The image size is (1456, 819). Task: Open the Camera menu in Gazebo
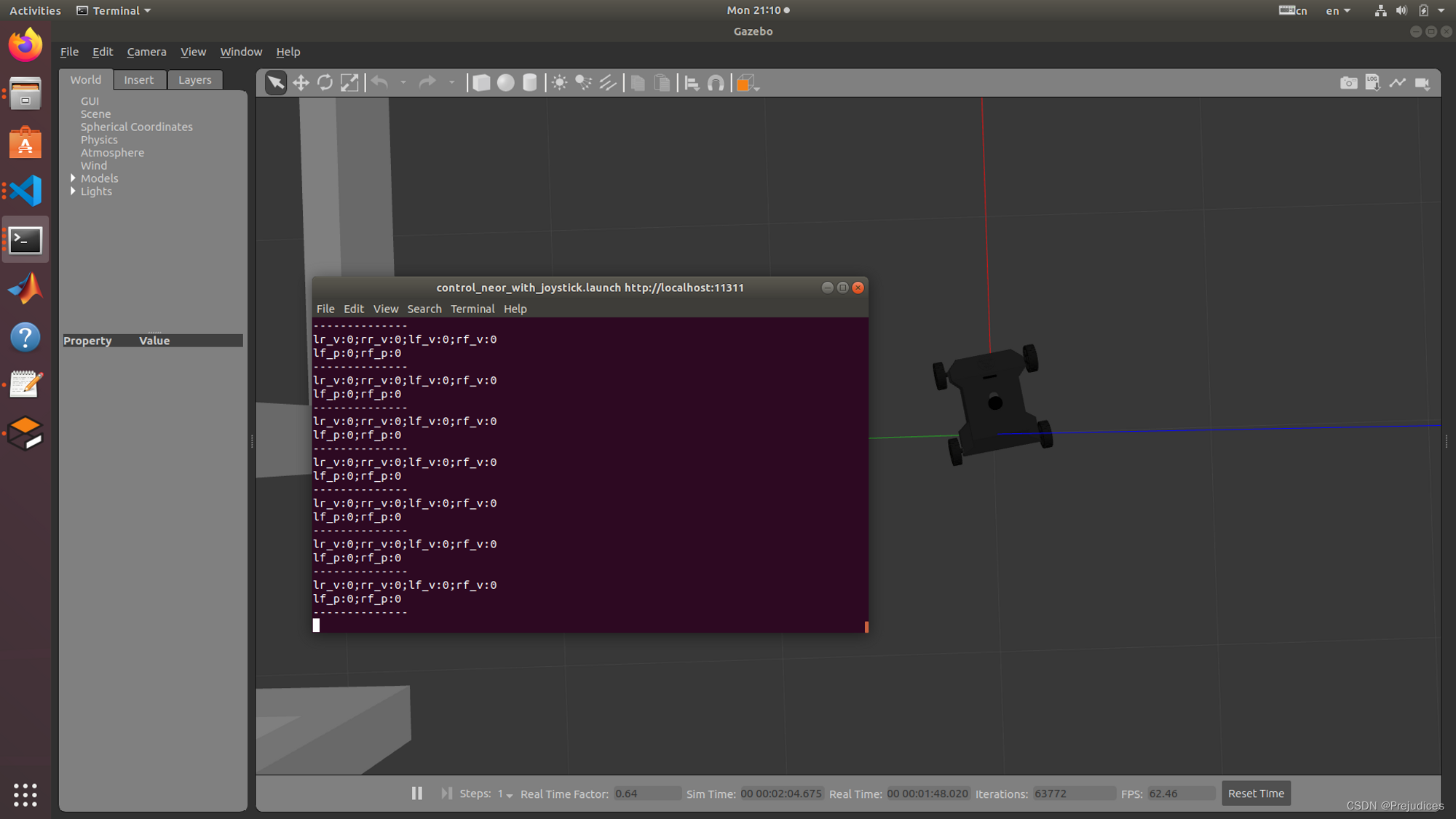click(146, 51)
